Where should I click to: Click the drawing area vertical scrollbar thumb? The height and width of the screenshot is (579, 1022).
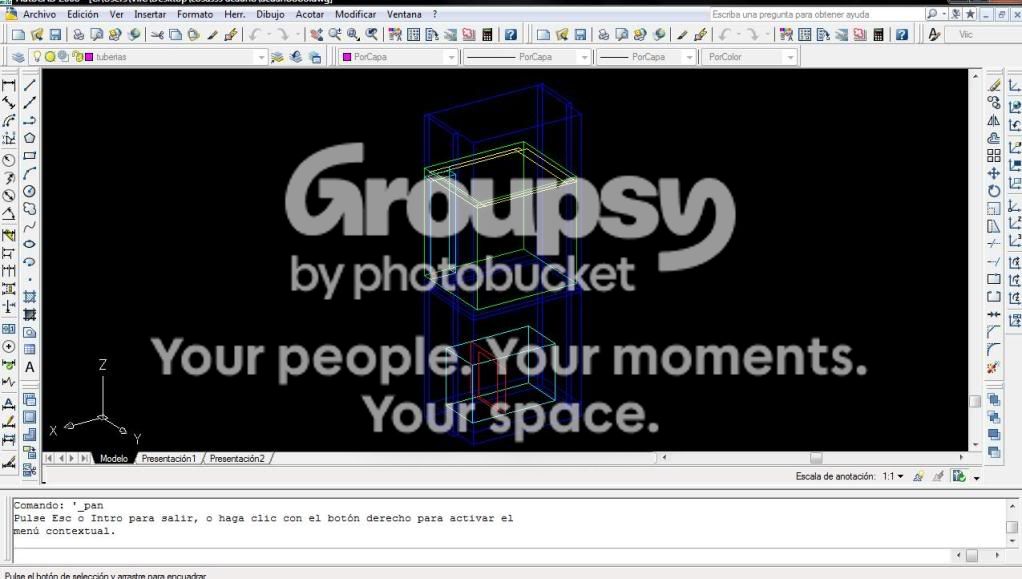[x=975, y=401]
